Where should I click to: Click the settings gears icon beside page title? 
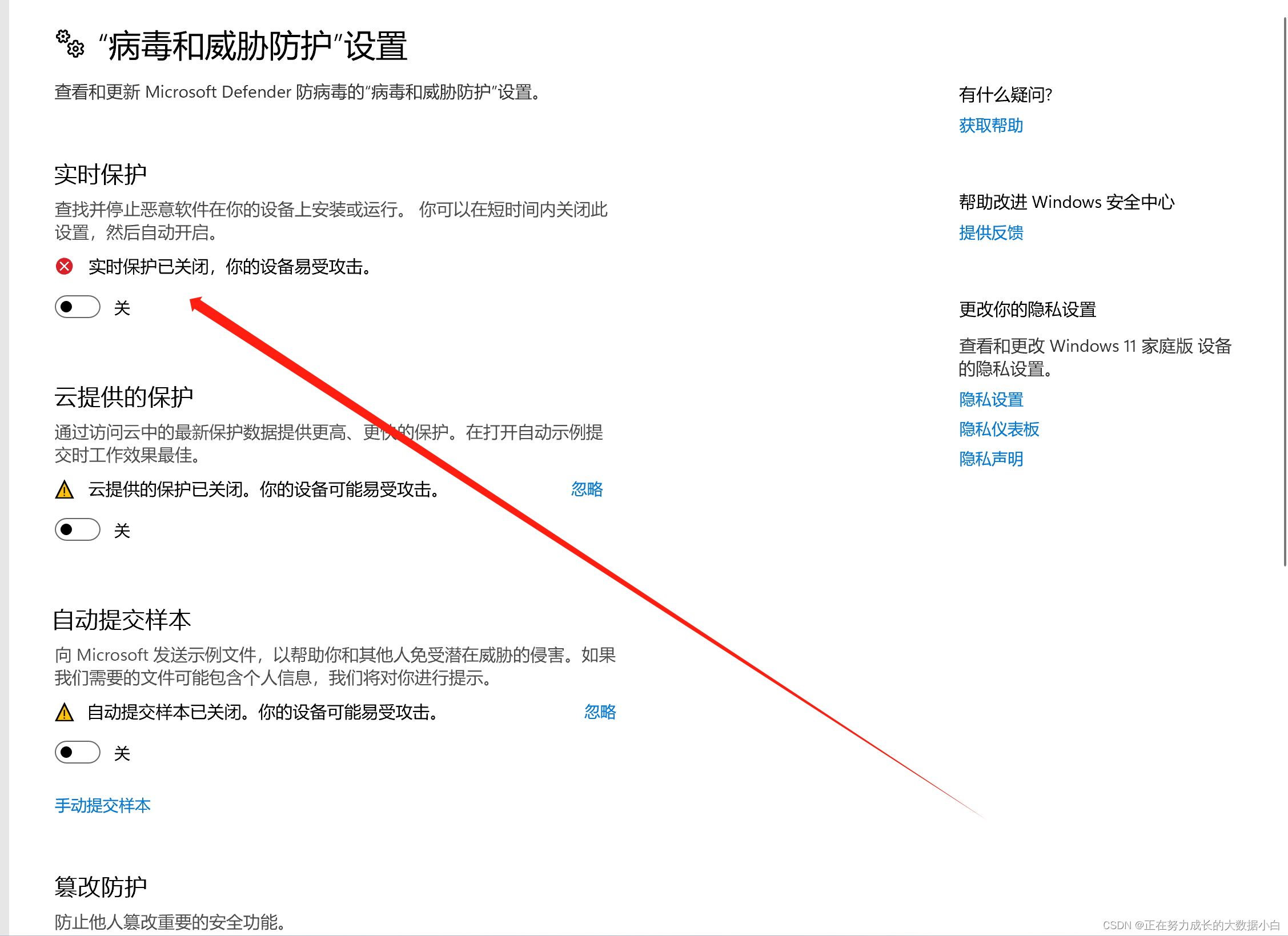point(70,44)
